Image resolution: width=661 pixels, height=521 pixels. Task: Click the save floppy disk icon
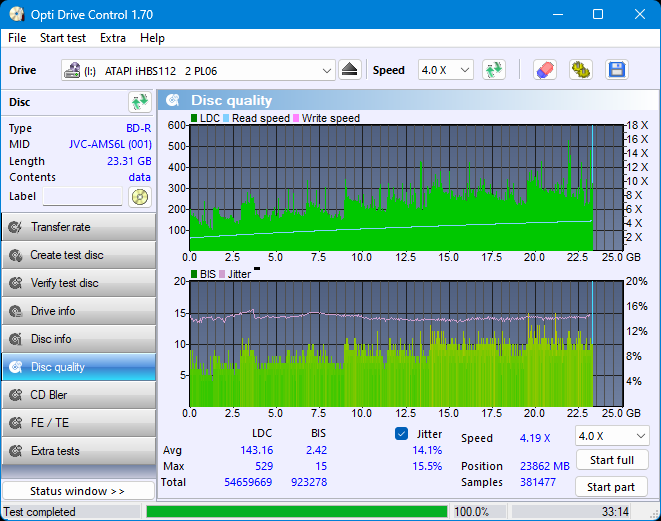coord(617,70)
